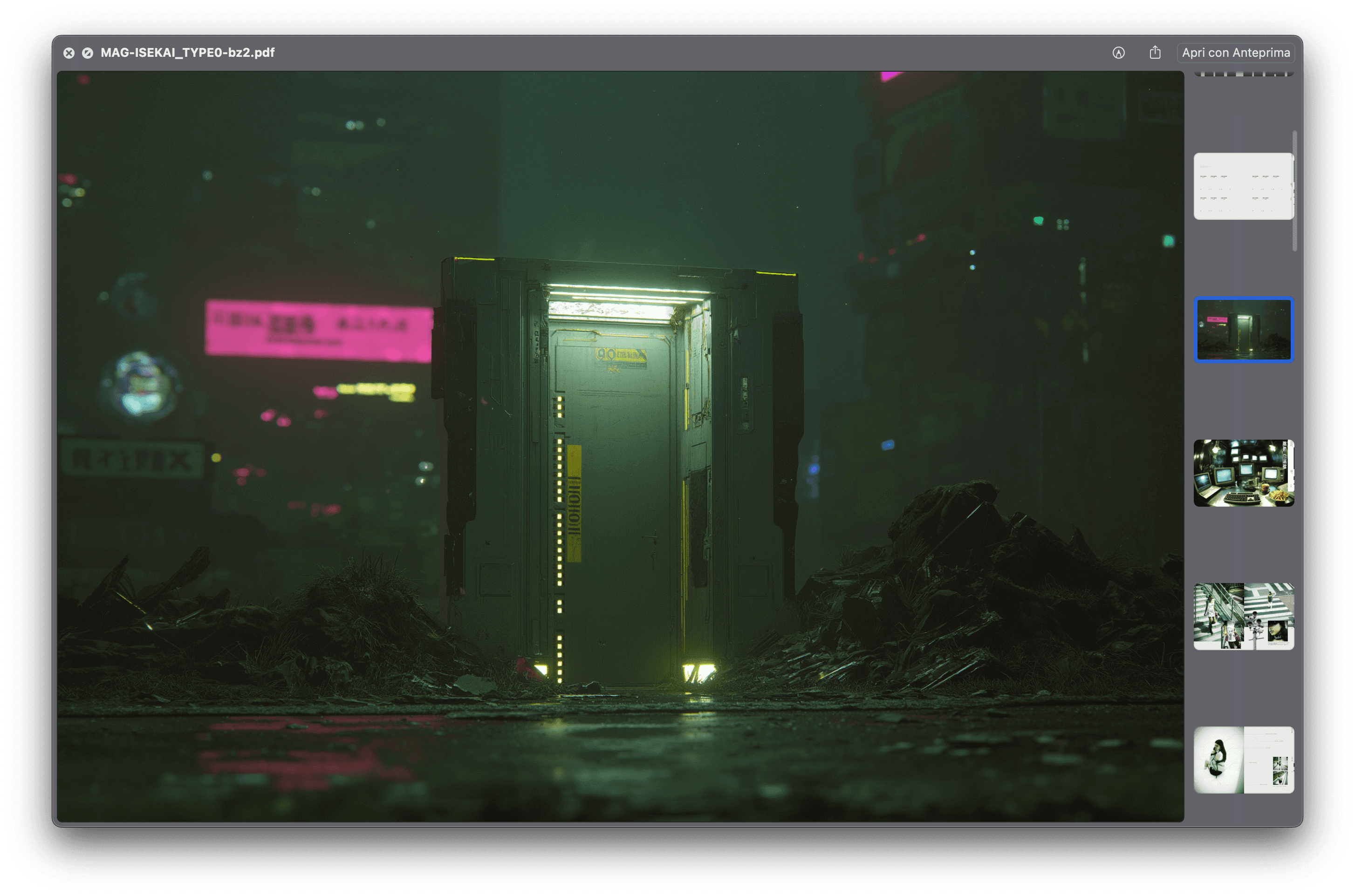Click the partially visible top page thumbnail
1355x896 pixels.
point(1243,74)
